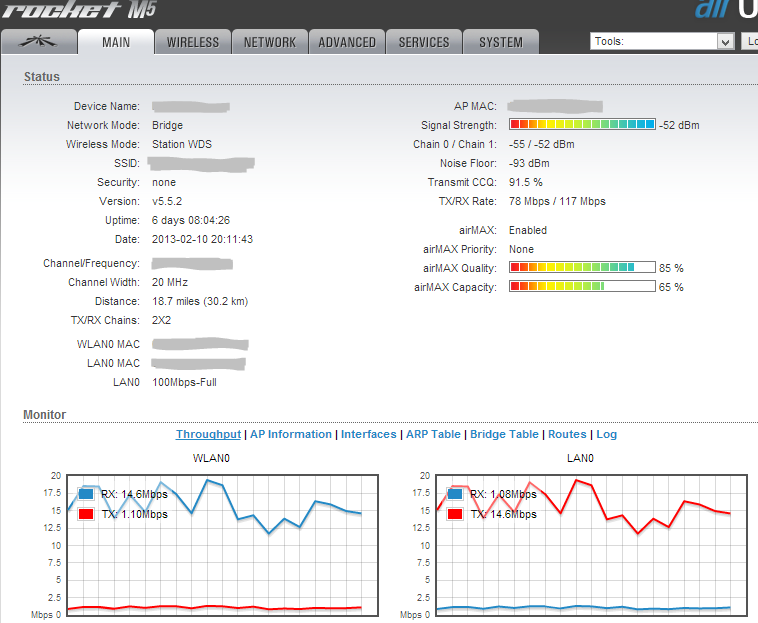Select airMAX Capacity percentage '65 %'
Screen dimensions: 758x623
[671, 287]
